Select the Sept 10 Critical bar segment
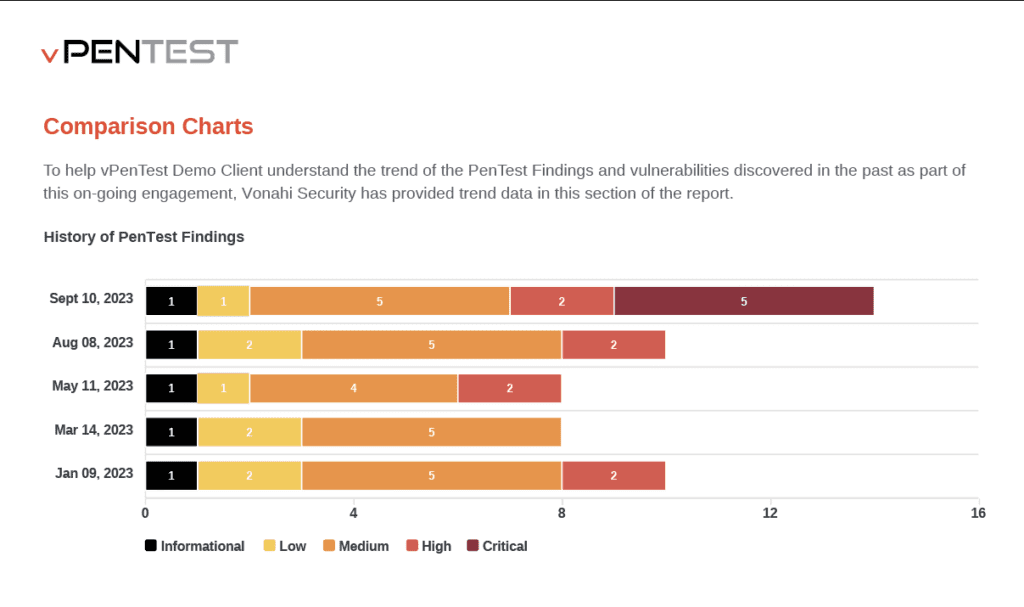 click(743, 301)
